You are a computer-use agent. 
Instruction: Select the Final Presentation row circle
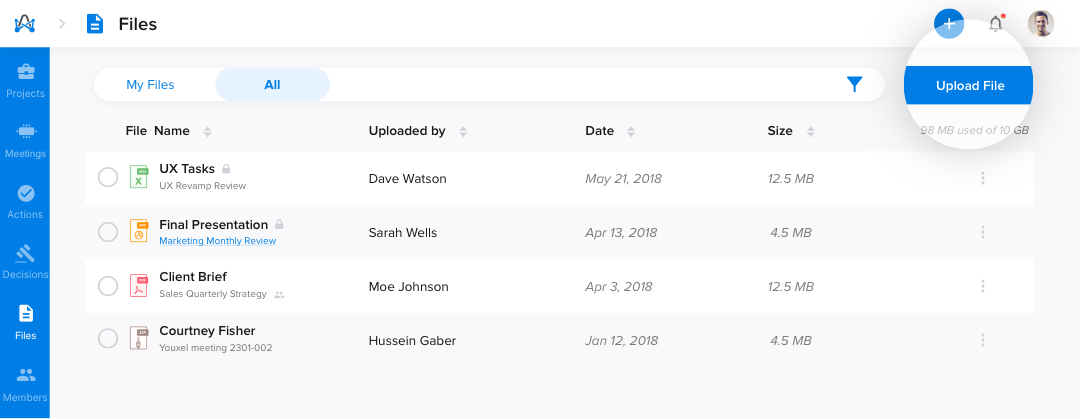pyautogui.click(x=108, y=232)
